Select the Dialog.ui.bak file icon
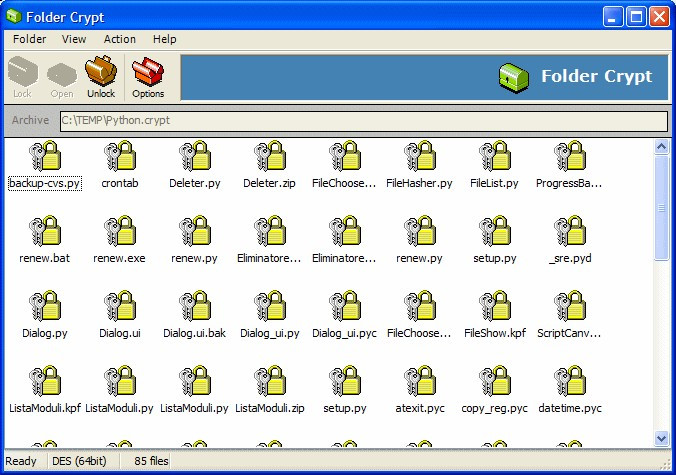The width and height of the screenshot is (676, 475). point(195,306)
